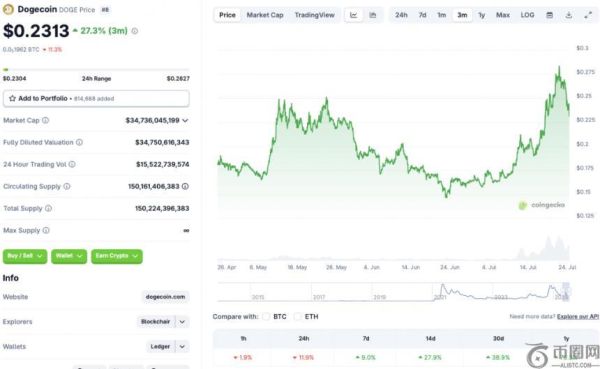
Task: Click the historical range navigator slider handle
Action: click(566, 292)
